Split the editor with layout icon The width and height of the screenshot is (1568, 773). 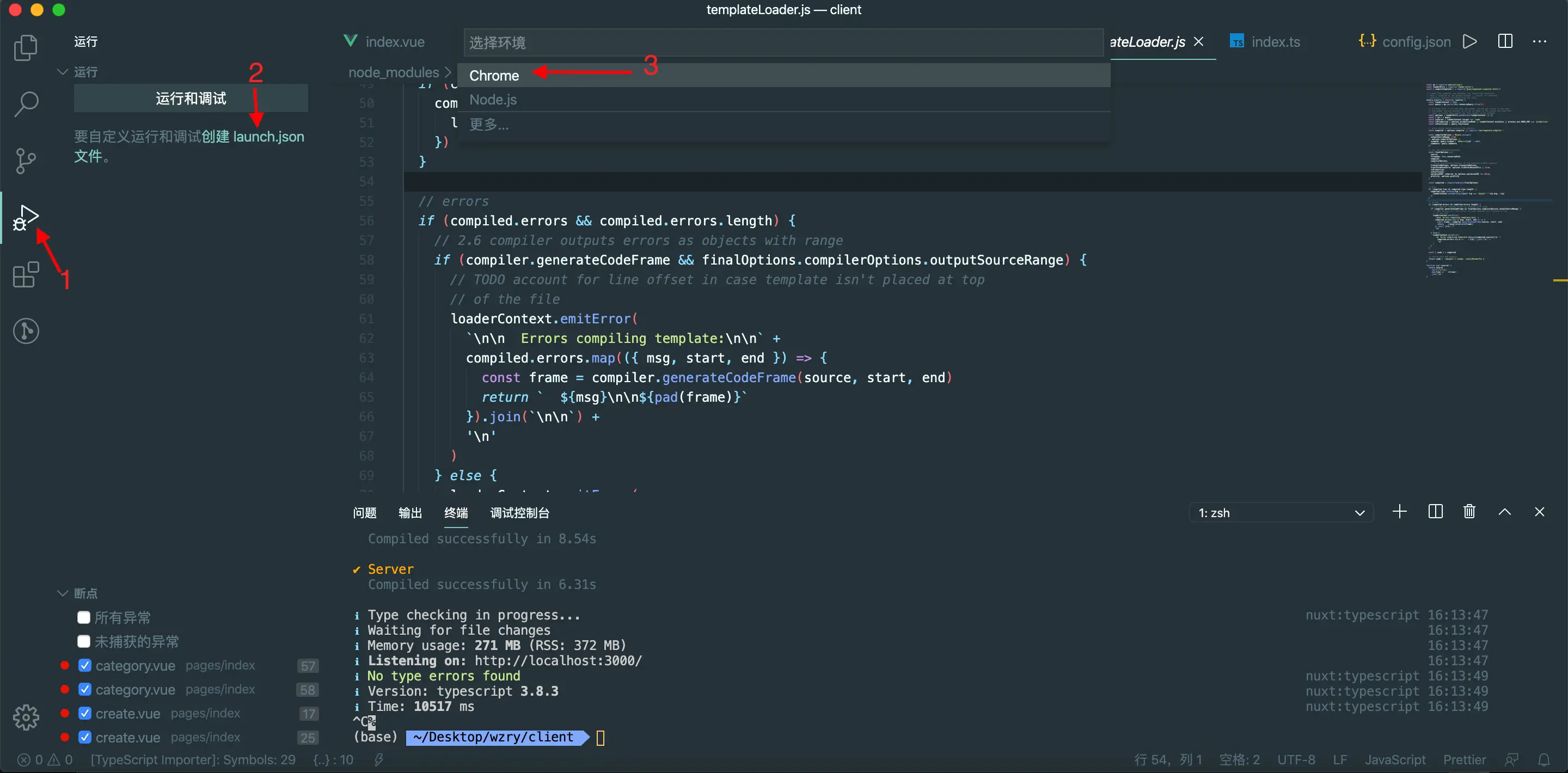[1505, 41]
